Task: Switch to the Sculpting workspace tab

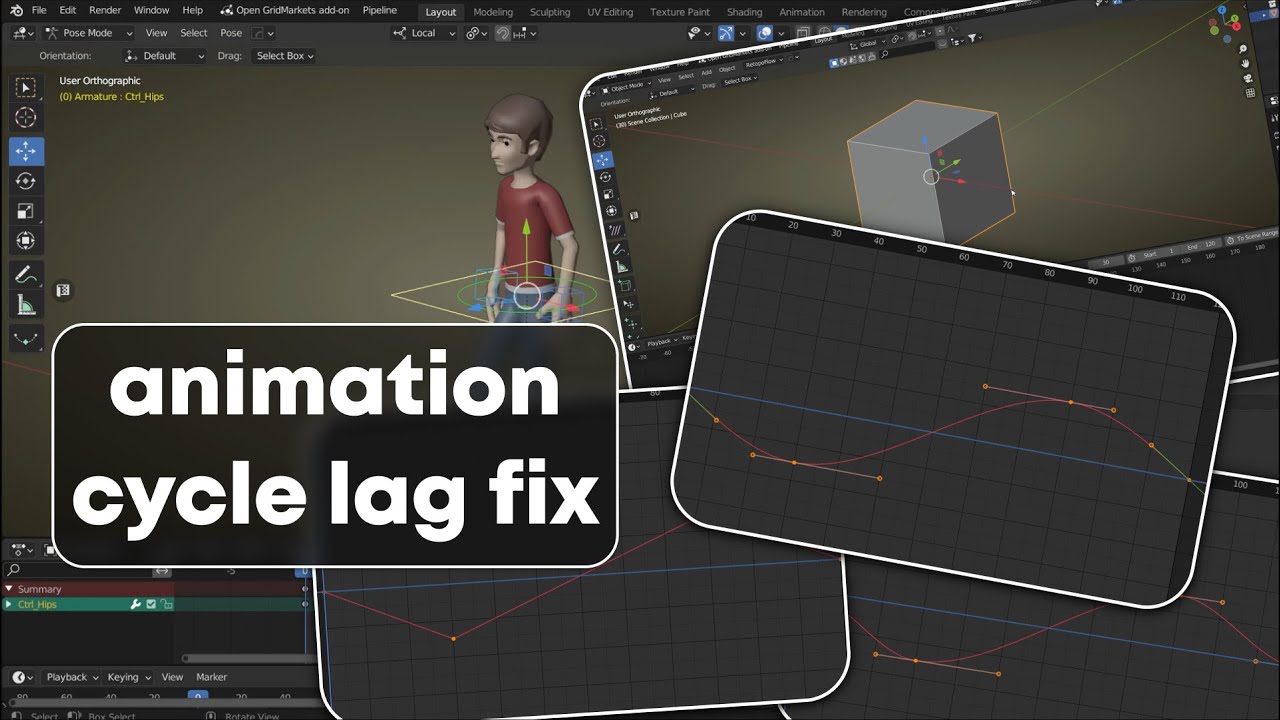Action: coord(550,12)
